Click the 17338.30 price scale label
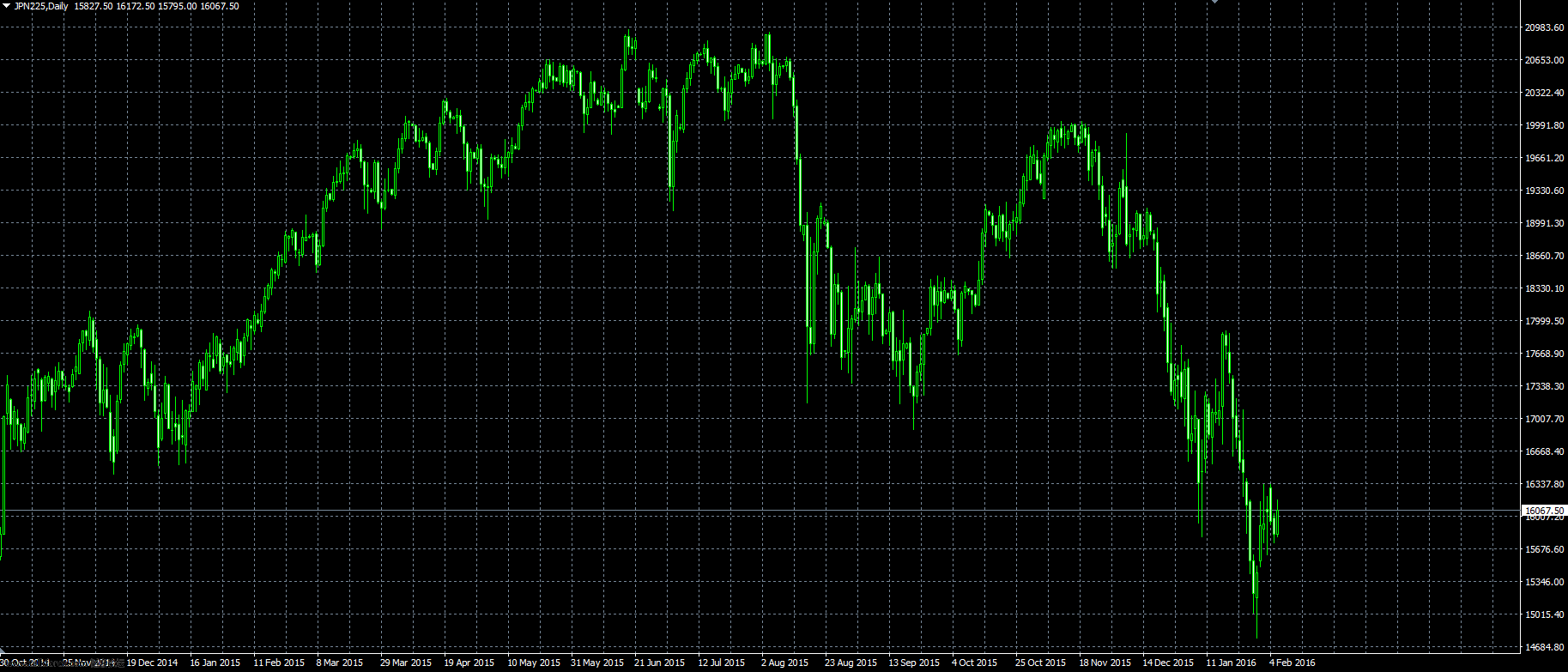The height and width of the screenshot is (672, 1568). point(1544,386)
